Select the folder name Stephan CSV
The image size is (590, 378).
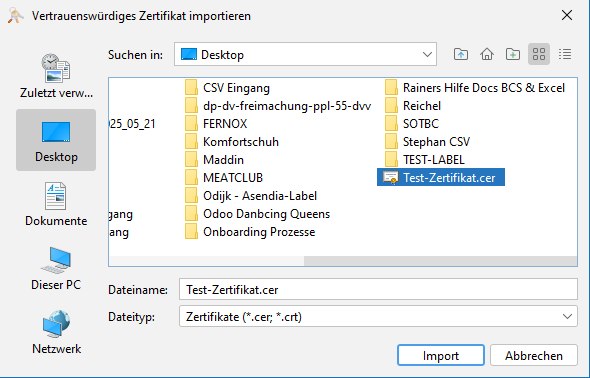436,142
